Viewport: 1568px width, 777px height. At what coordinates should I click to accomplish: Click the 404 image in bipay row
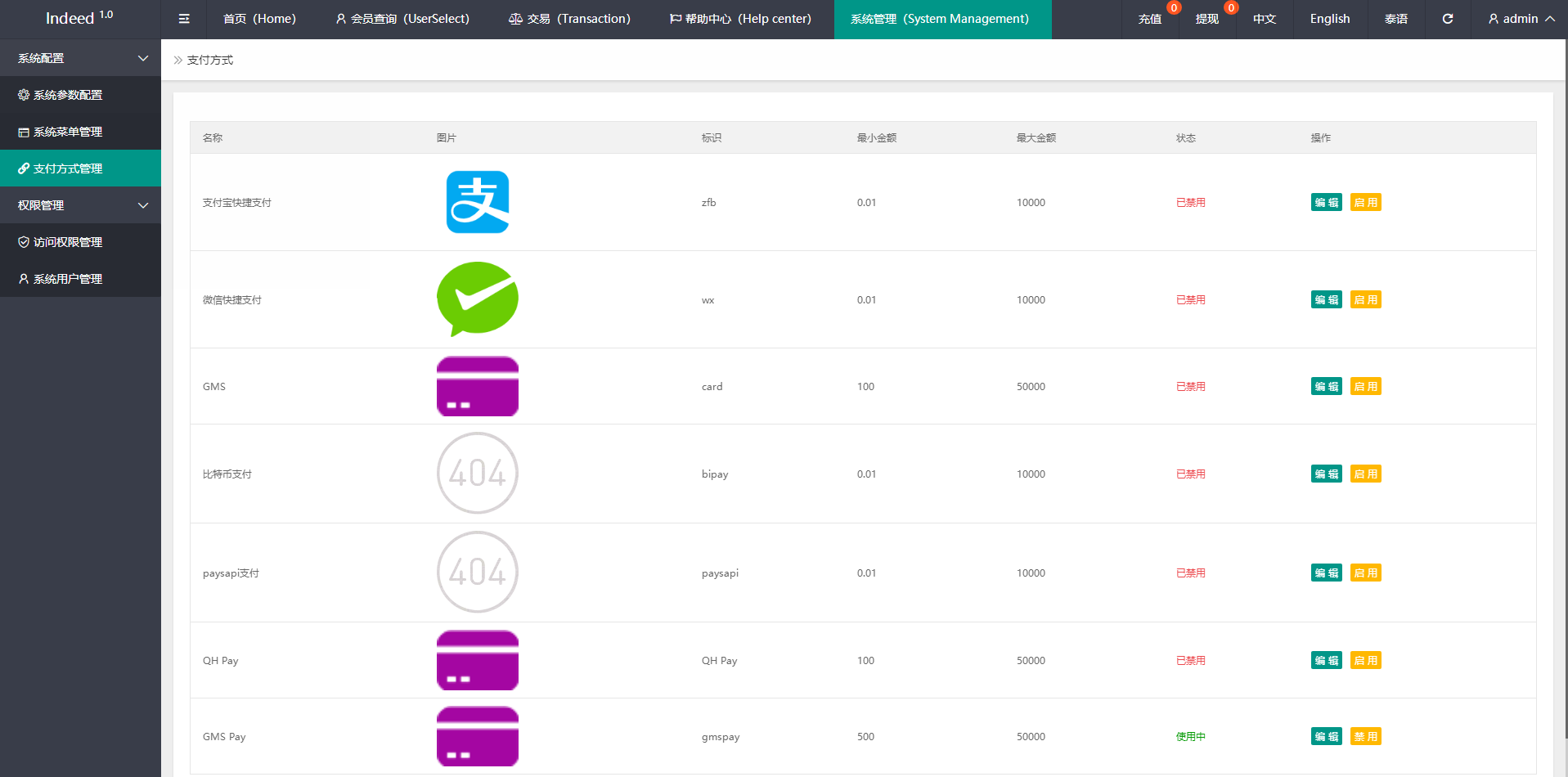(478, 474)
